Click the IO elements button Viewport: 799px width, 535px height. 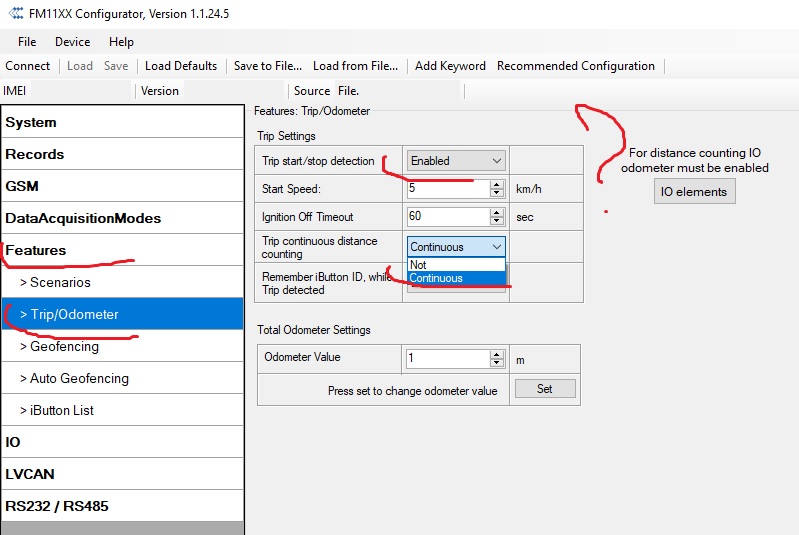tap(695, 192)
